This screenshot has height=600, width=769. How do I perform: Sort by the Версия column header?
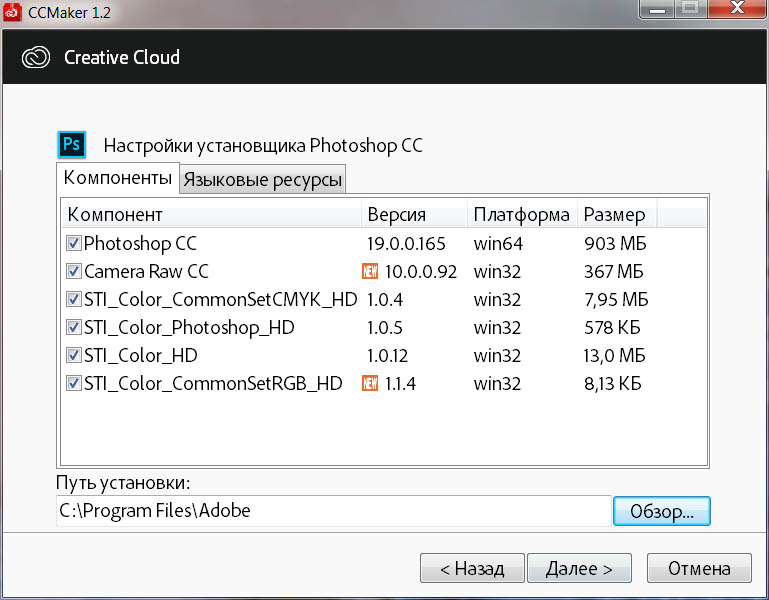tap(414, 215)
